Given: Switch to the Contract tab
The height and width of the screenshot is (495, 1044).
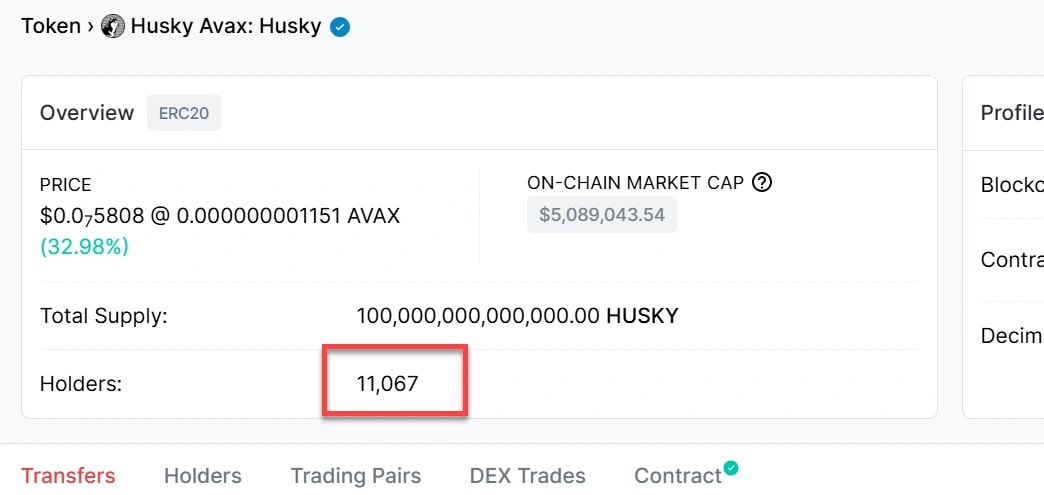Looking at the screenshot, I should [678, 476].
